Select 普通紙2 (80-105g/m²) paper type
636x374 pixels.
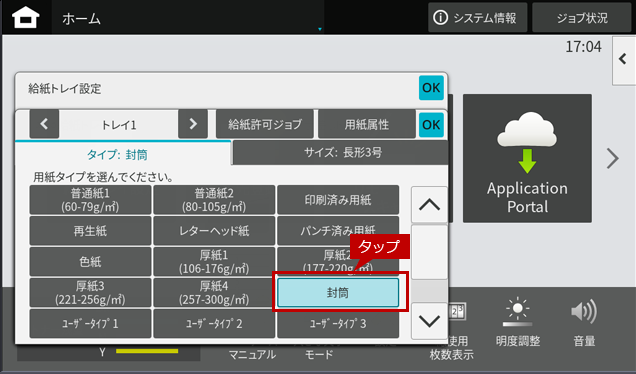(x=214, y=200)
